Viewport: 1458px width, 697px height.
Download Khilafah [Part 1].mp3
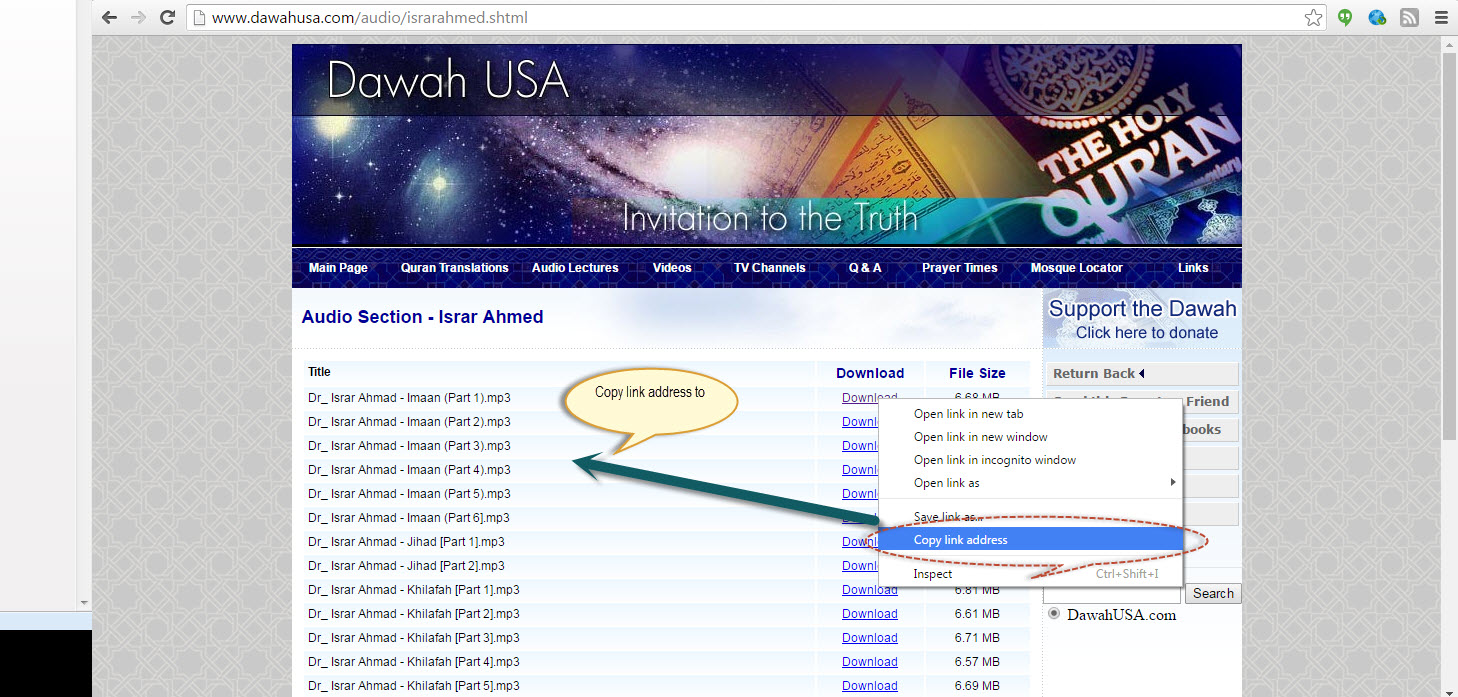[x=870, y=590]
